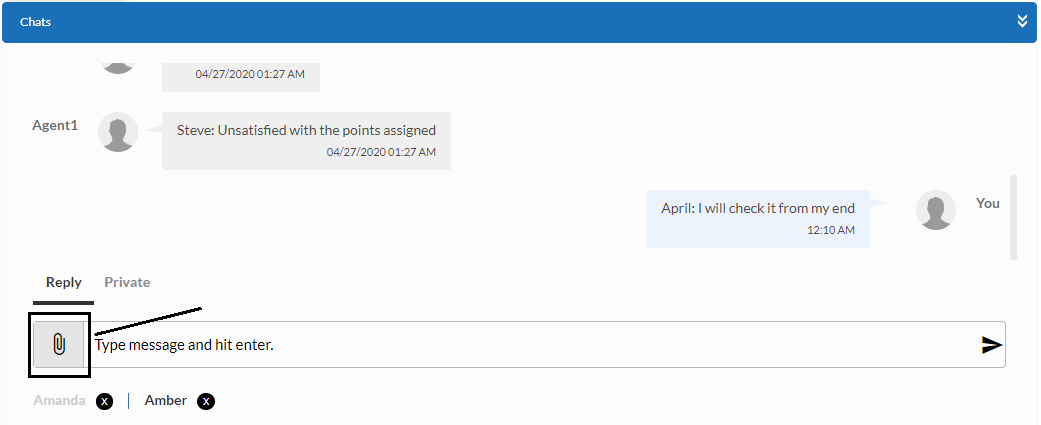Click Steve's 'Unsatisfied with the points assigned' message
This screenshot has width=1041, height=425.
pyautogui.click(x=306, y=130)
